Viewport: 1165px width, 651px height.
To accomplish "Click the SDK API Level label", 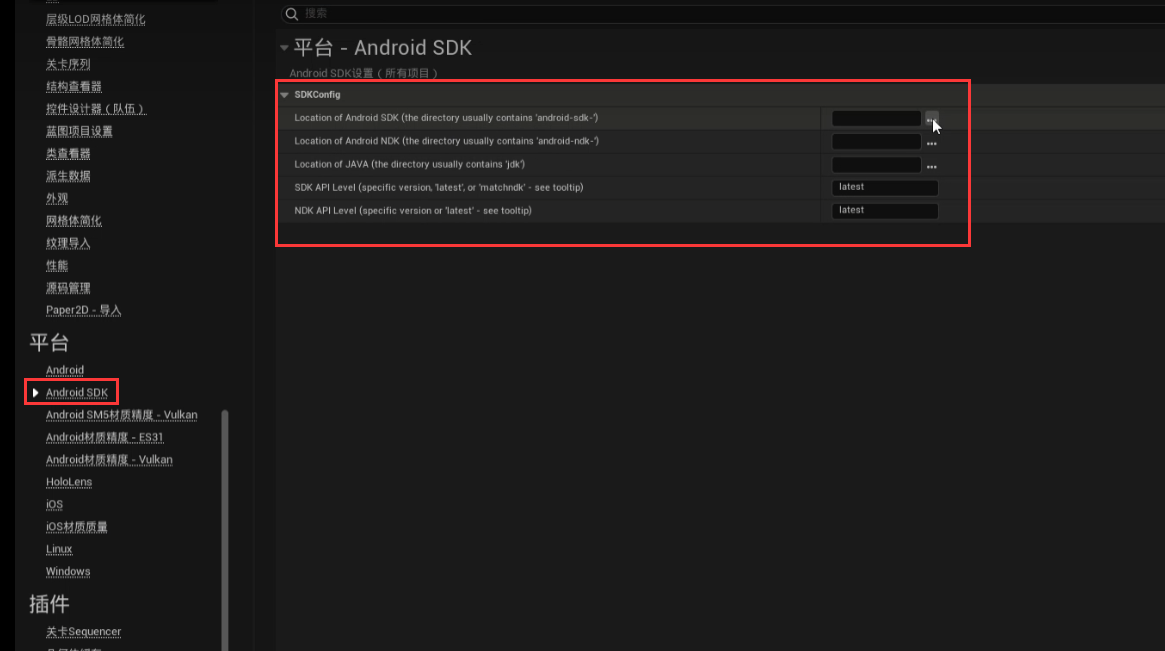I will [x=438, y=187].
